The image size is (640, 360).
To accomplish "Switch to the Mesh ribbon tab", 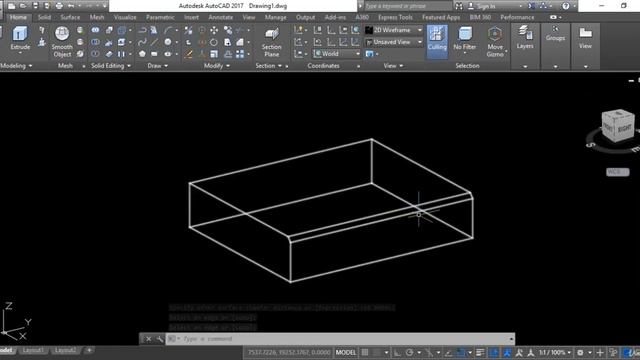I will [97, 17].
